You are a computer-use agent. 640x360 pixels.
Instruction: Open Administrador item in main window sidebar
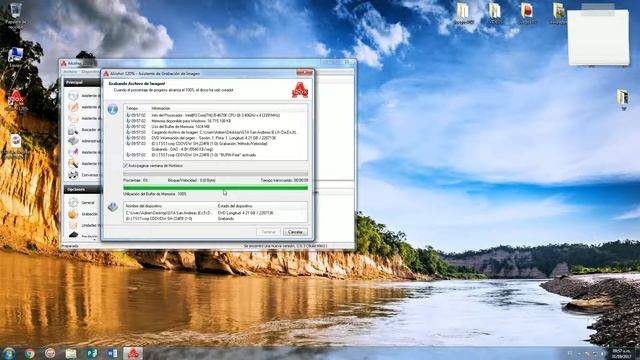point(84,141)
